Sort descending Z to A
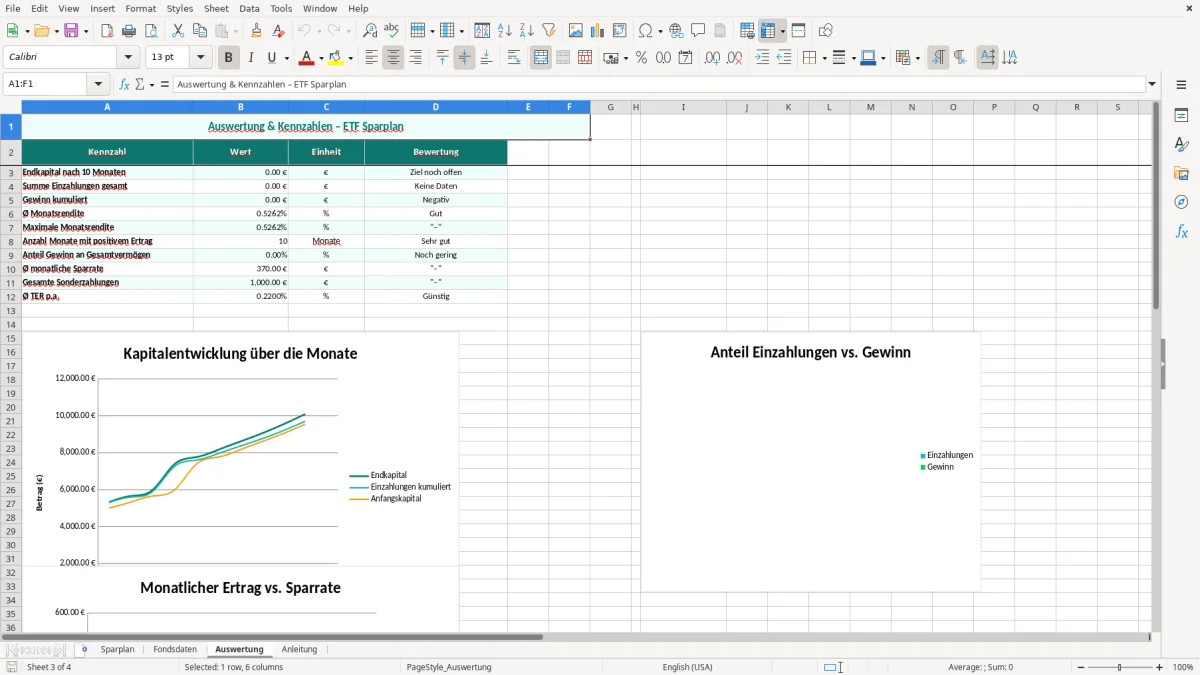Screen dimensions: 1200x675 (x=526, y=31)
